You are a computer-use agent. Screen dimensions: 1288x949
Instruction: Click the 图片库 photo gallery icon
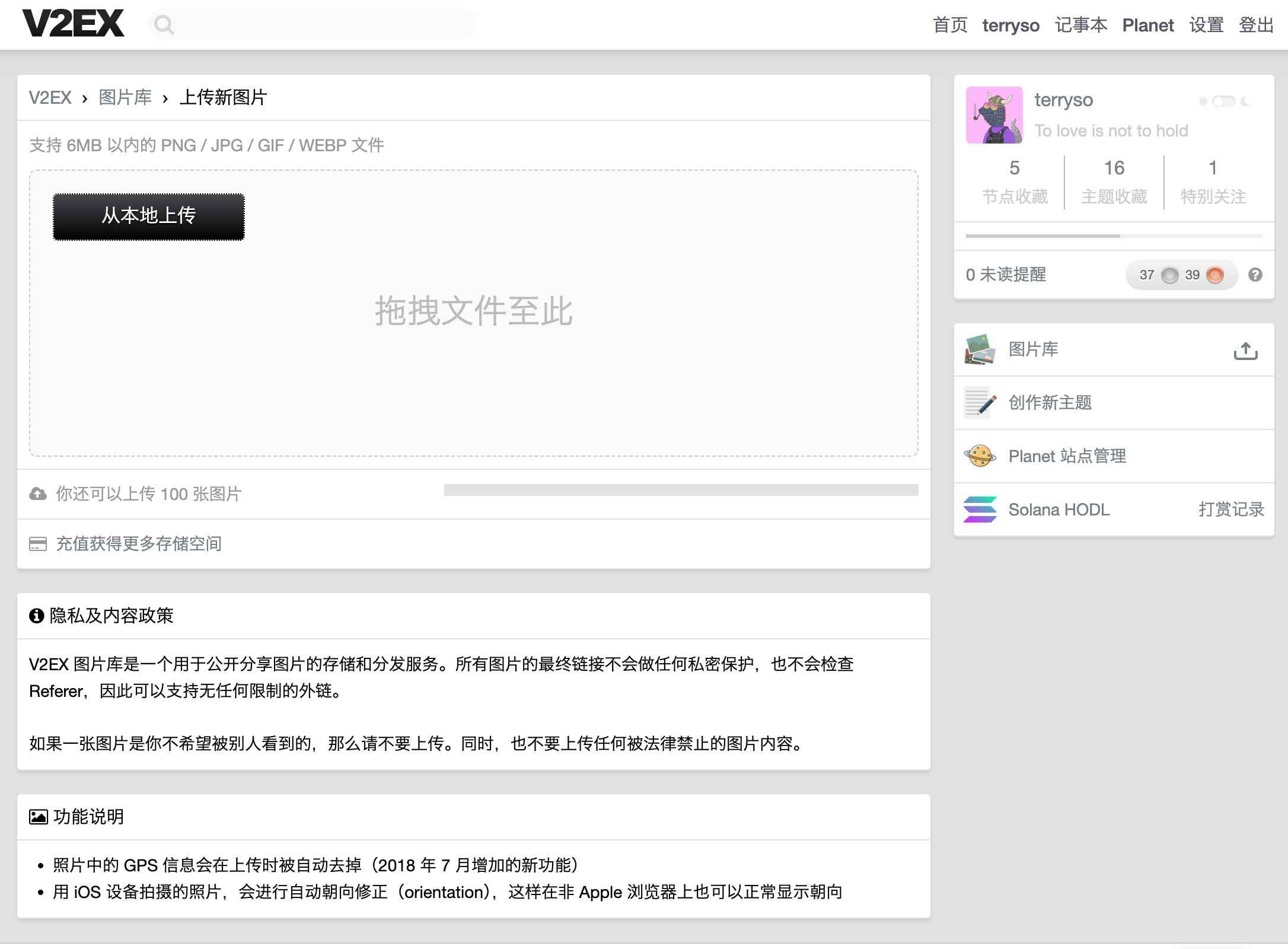click(x=980, y=349)
